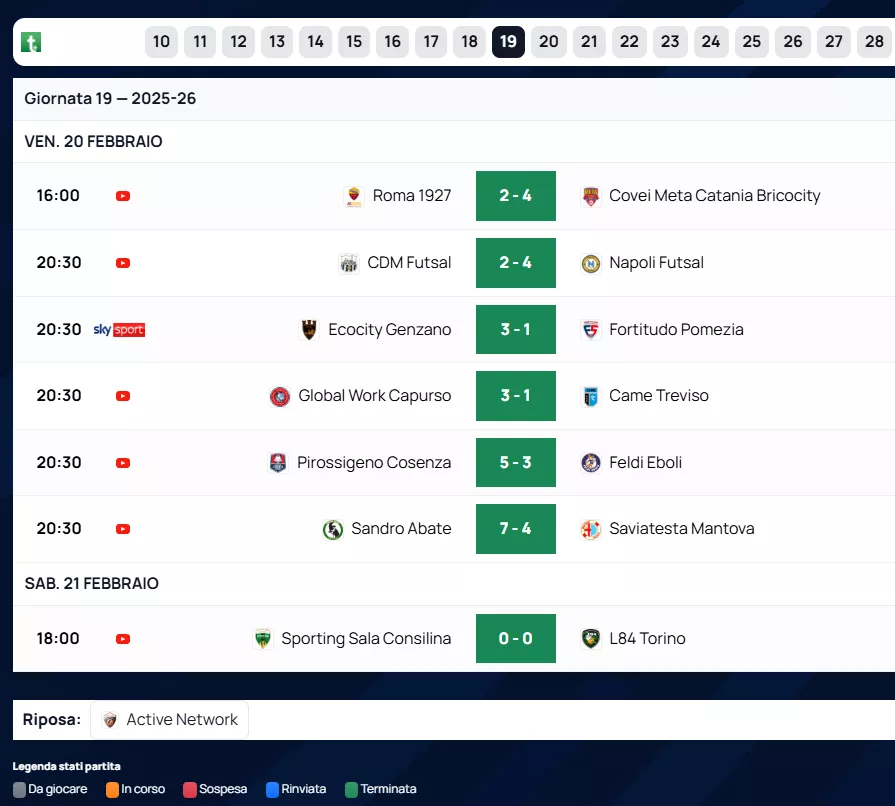Viewport: 895px width, 806px height.
Task: Click the Roma 1927 team crest
Action: (x=353, y=196)
